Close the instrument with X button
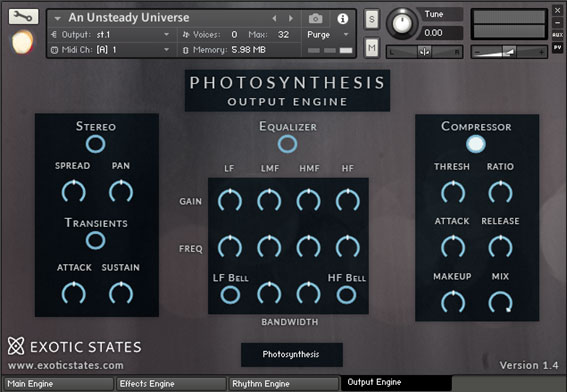This screenshot has width=567, height=392. tap(558, 10)
